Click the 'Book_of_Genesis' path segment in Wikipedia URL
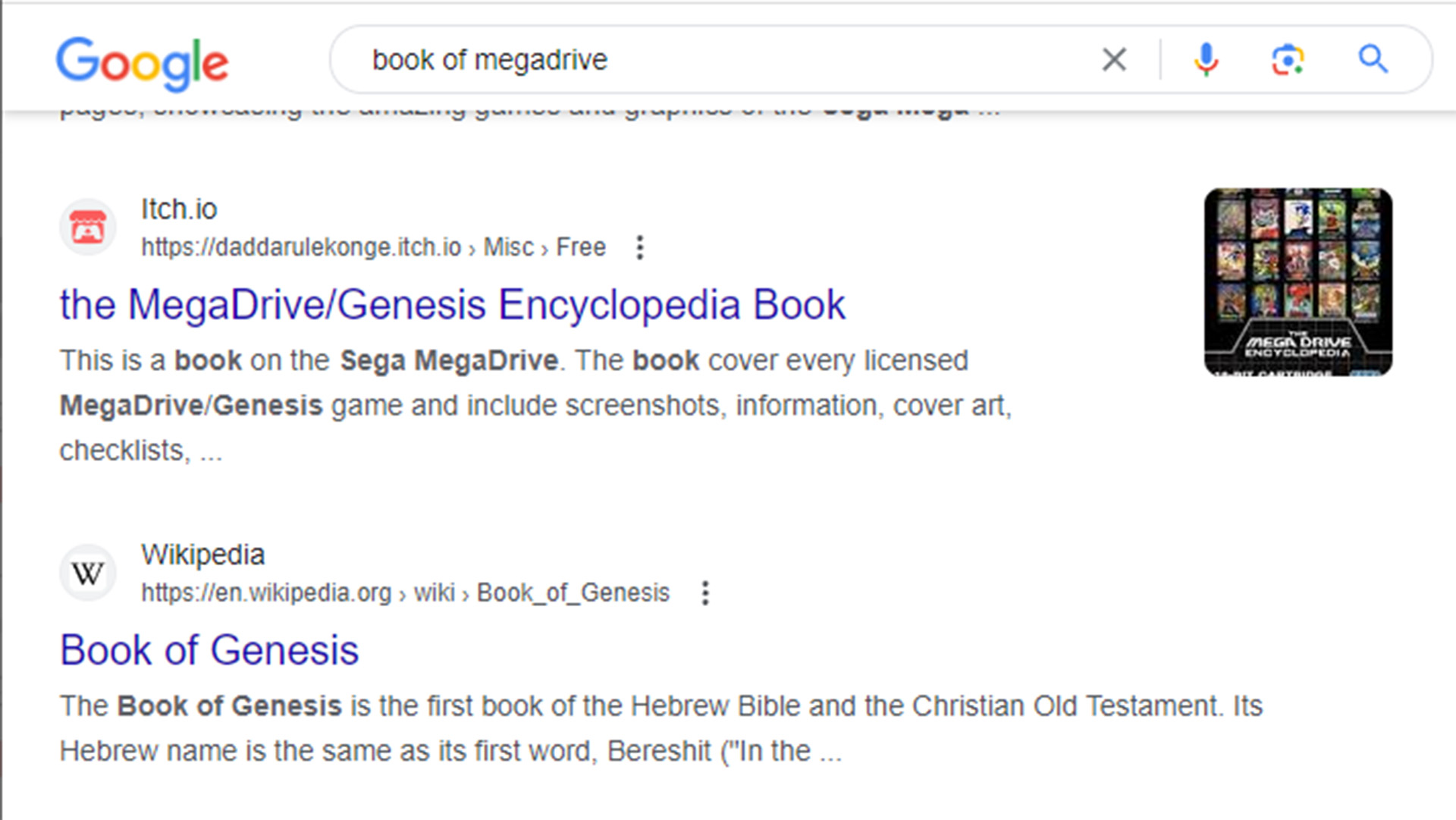The height and width of the screenshot is (820, 1456). (x=575, y=591)
